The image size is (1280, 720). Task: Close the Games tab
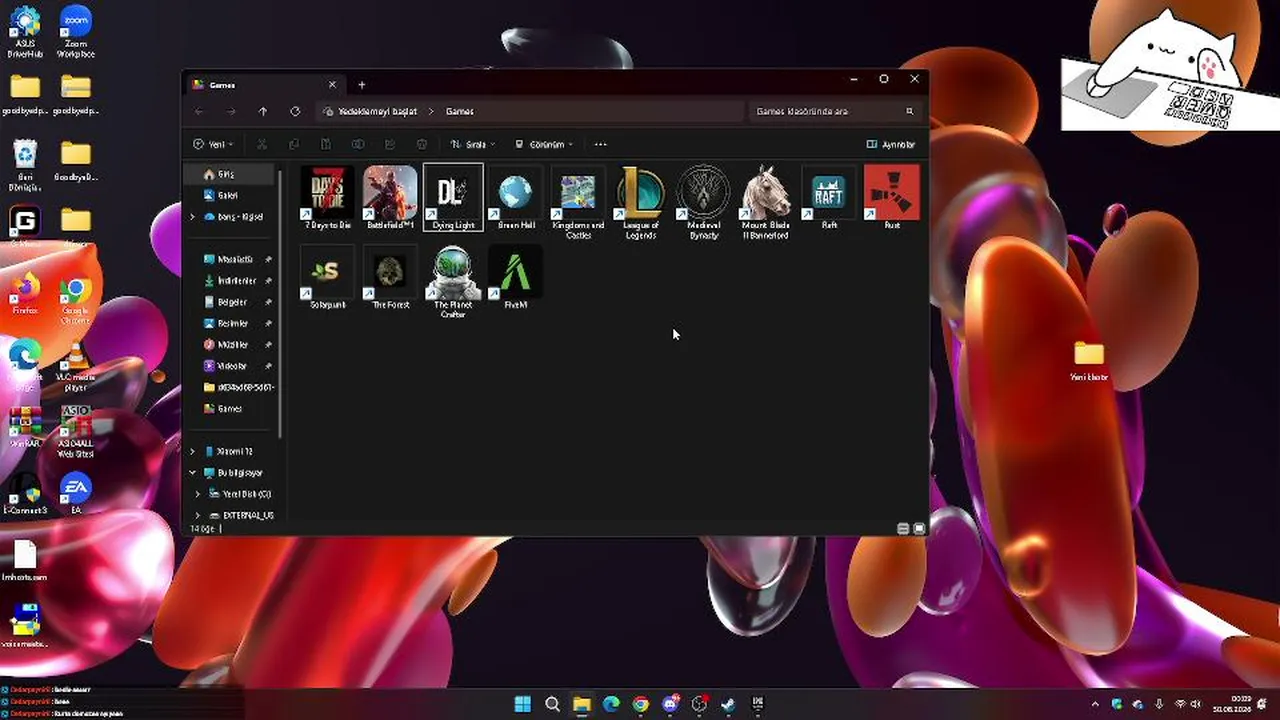point(332,85)
